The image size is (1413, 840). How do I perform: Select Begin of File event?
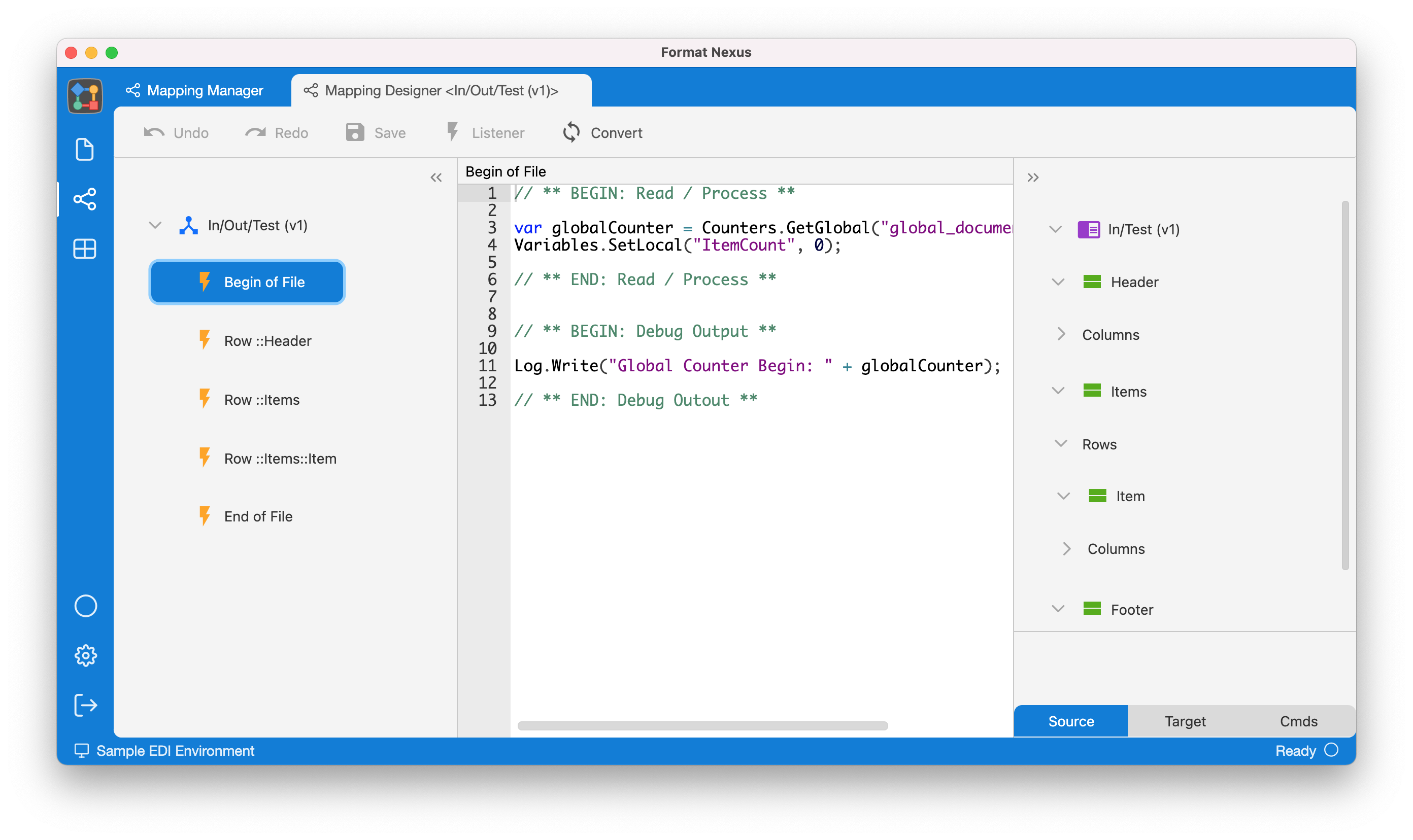(x=247, y=282)
